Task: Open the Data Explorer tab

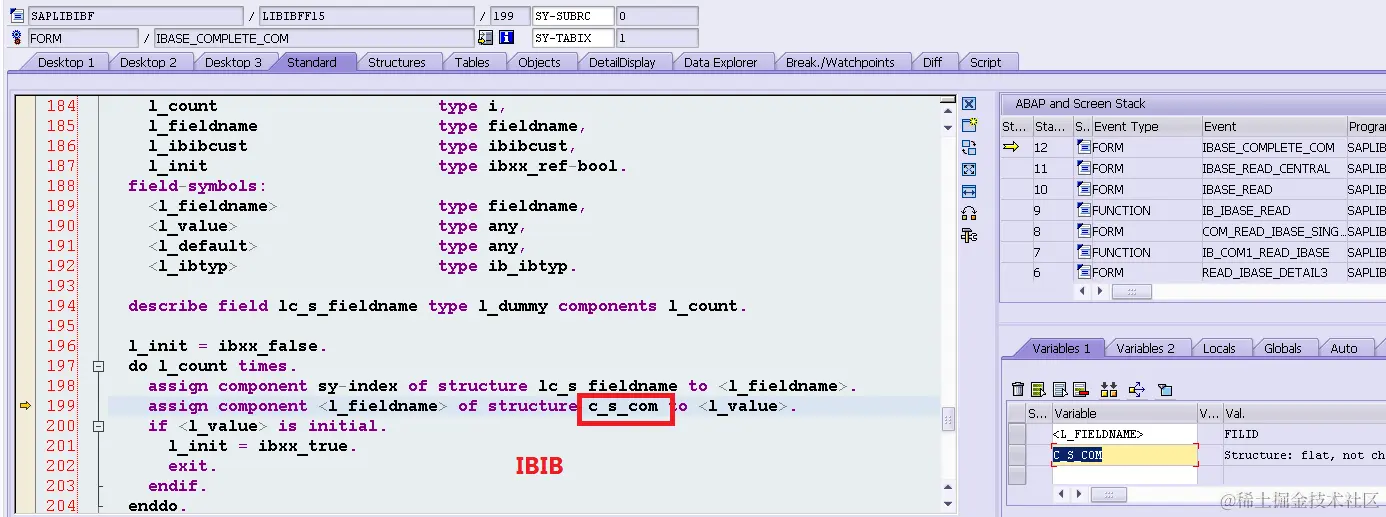Action: [720, 62]
